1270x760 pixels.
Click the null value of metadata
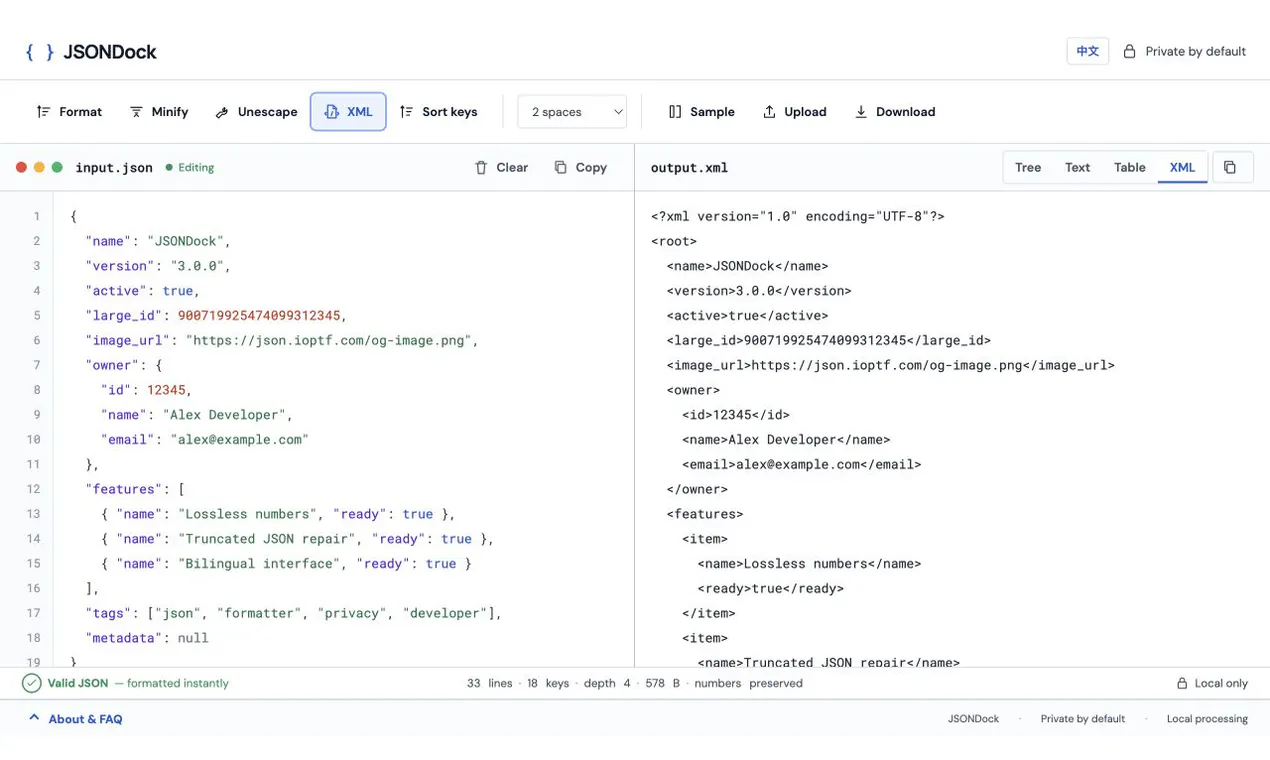click(193, 638)
